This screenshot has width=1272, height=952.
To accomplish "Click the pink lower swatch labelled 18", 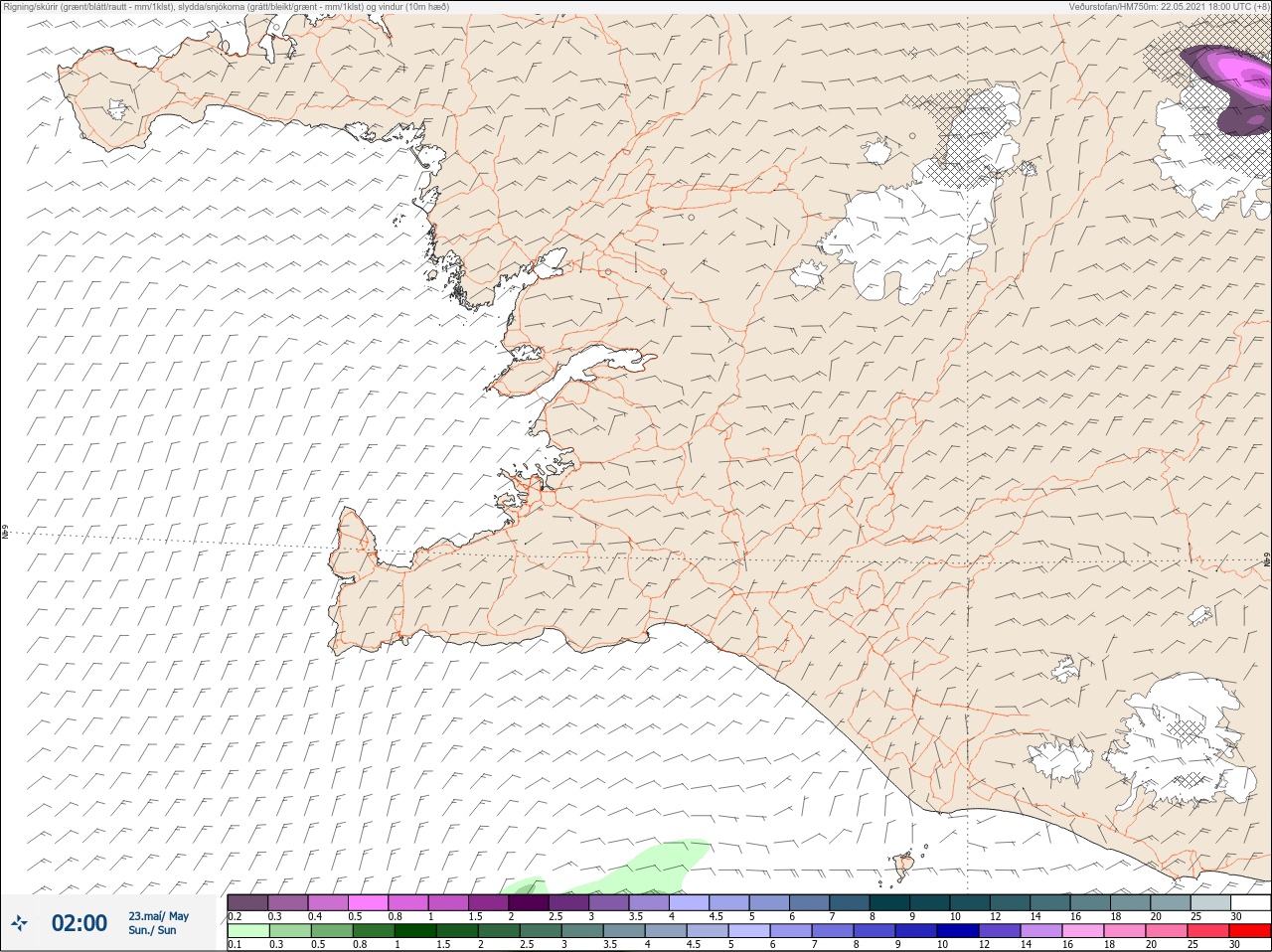I will tap(1125, 931).
